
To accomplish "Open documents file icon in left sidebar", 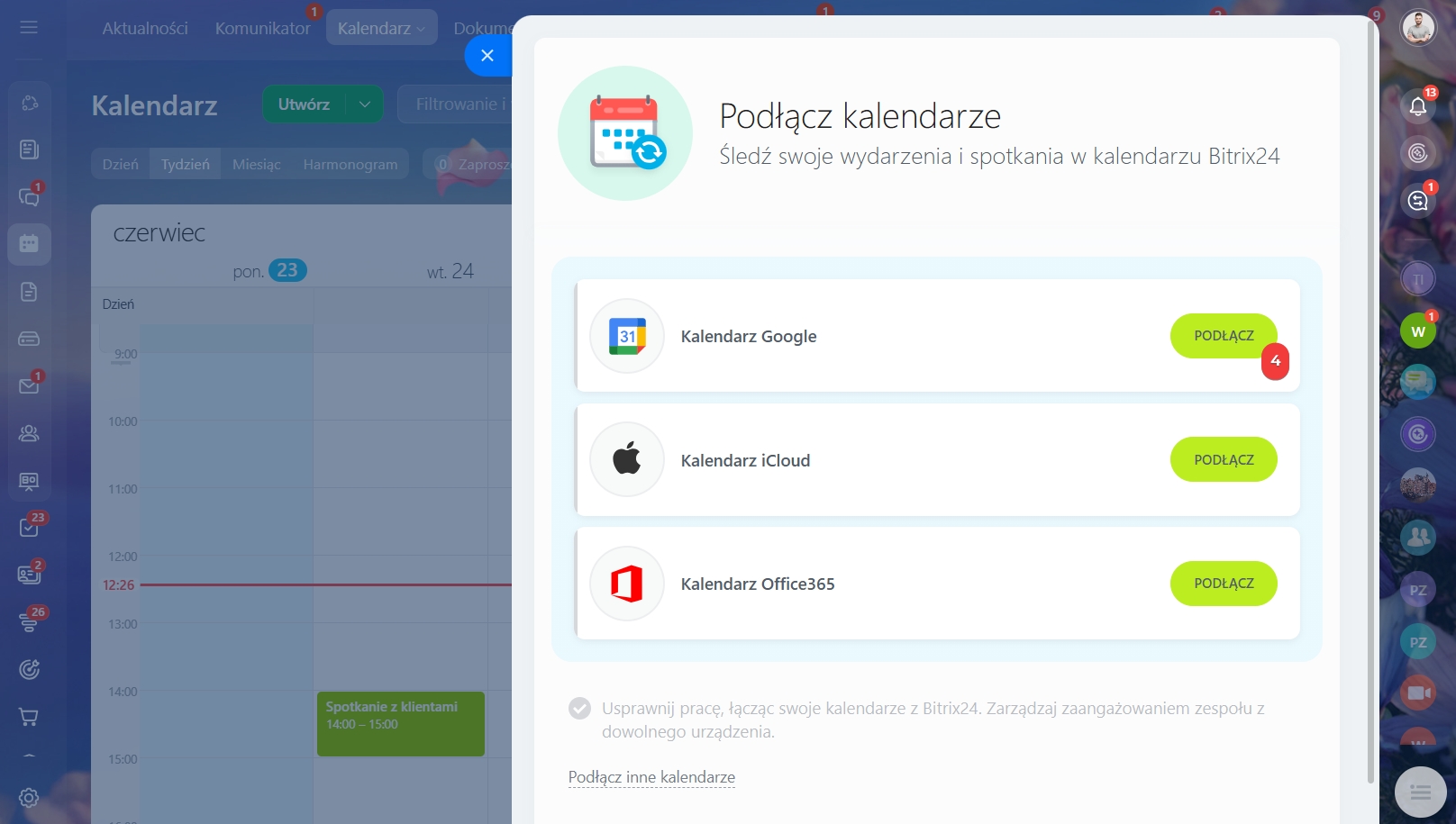I will click(x=29, y=292).
